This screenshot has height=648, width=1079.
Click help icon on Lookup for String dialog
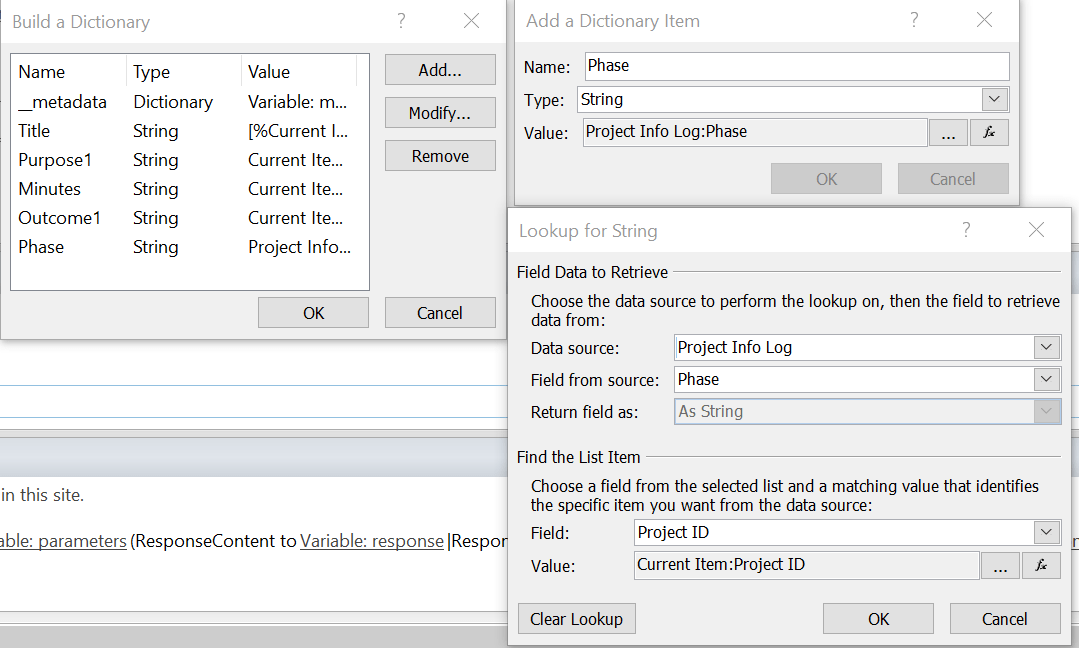point(965,230)
